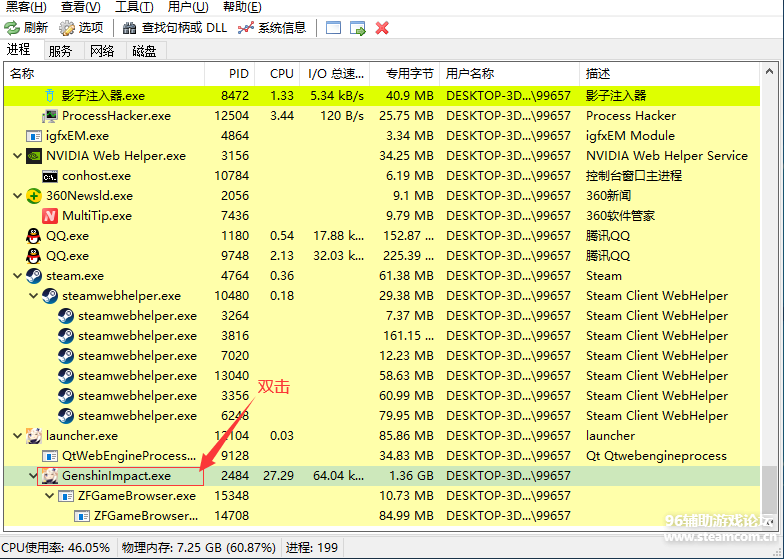Viewport: 784px width, 559px height.
Task: Open Options (选项) gear icon
Action: click(x=66, y=28)
